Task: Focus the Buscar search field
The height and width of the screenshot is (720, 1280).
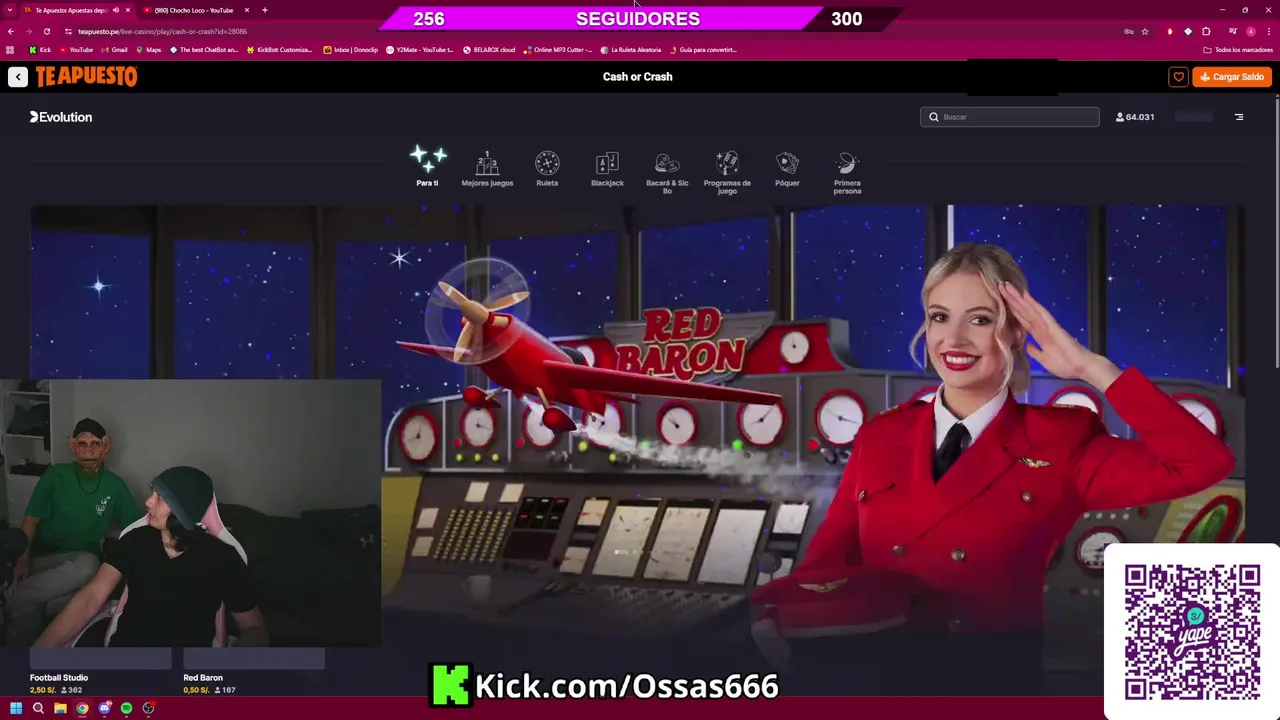Action: coord(1009,117)
